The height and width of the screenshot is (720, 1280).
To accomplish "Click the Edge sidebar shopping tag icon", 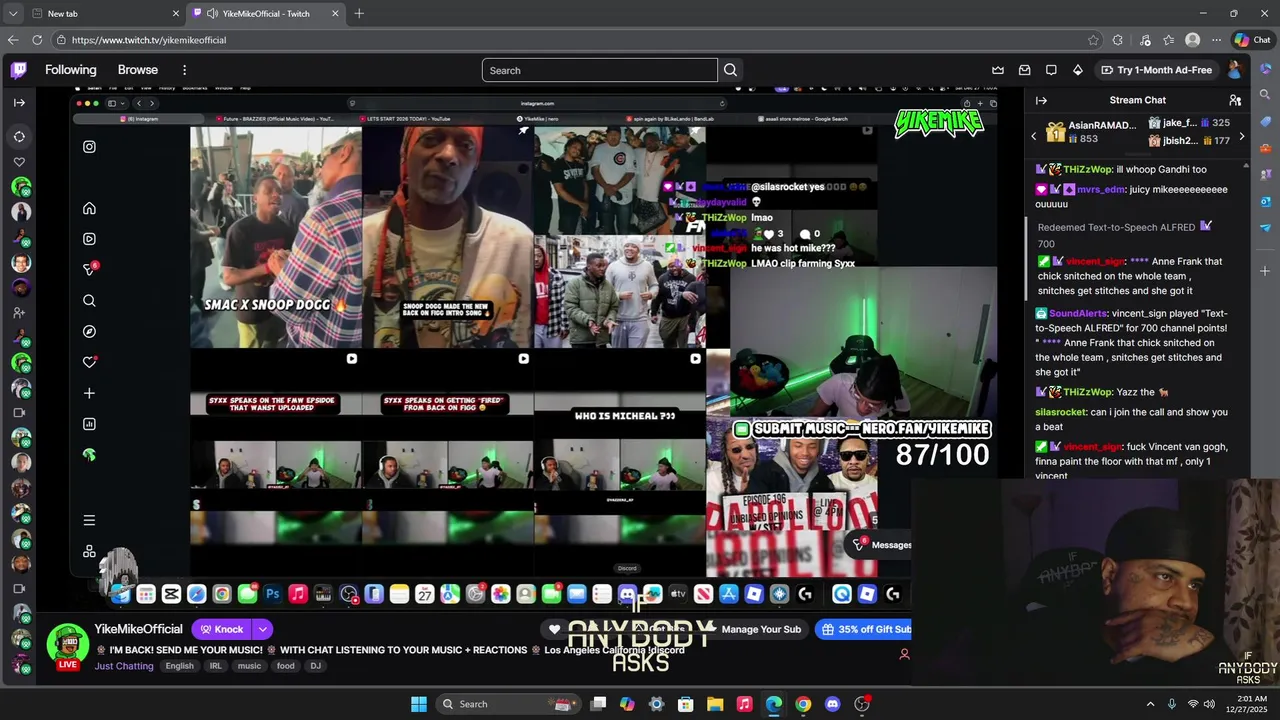I will [1265, 121].
